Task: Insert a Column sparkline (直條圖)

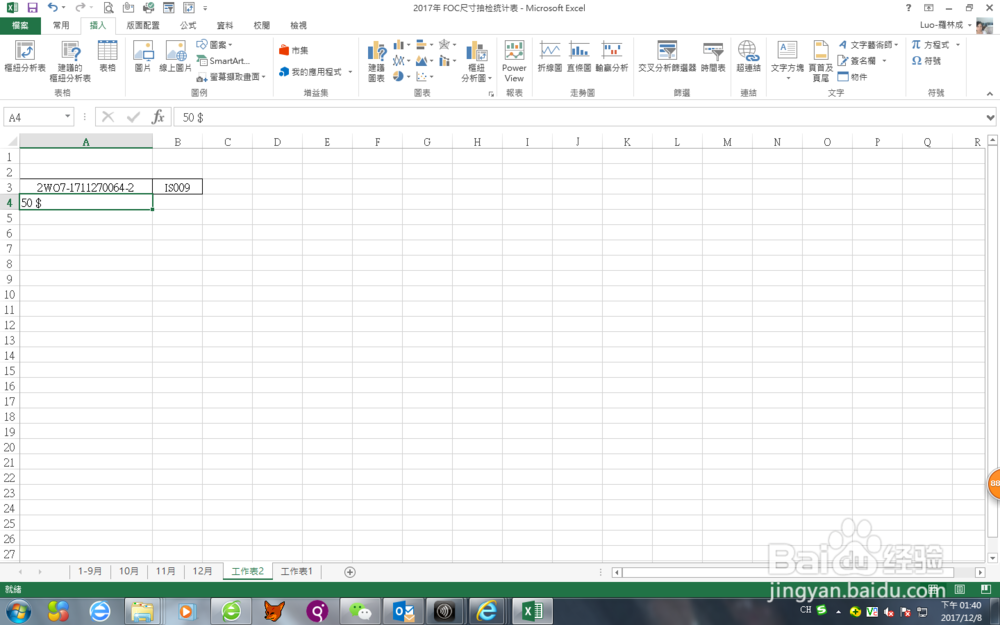Action: (x=579, y=56)
